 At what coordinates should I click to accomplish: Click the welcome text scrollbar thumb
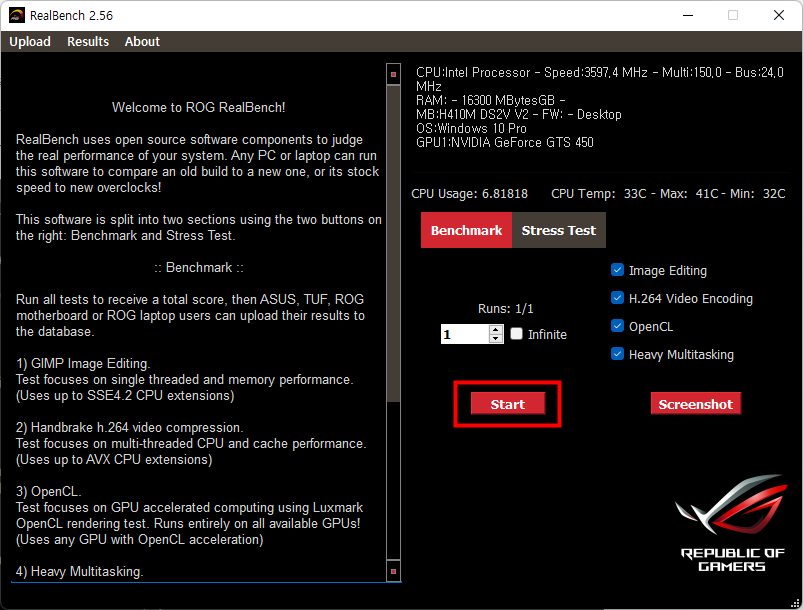pos(393,243)
